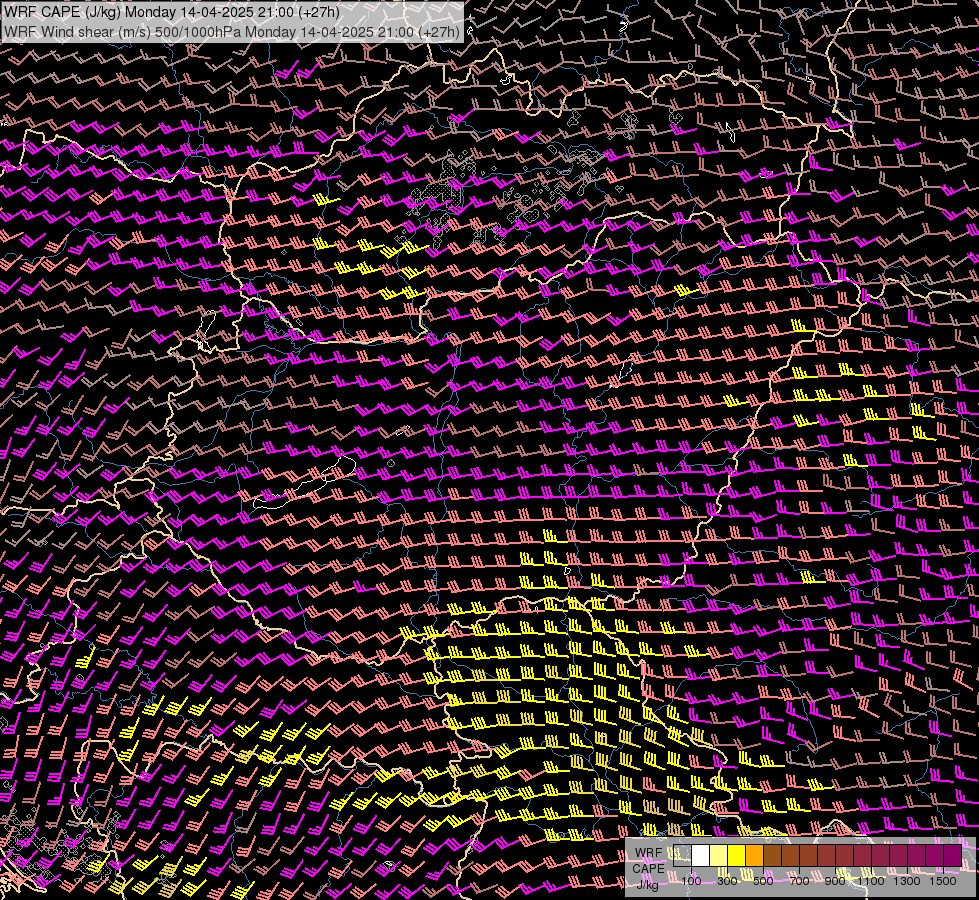Click the 300 legend value label
The width and height of the screenshot is (979, 900).
(727, 881)
